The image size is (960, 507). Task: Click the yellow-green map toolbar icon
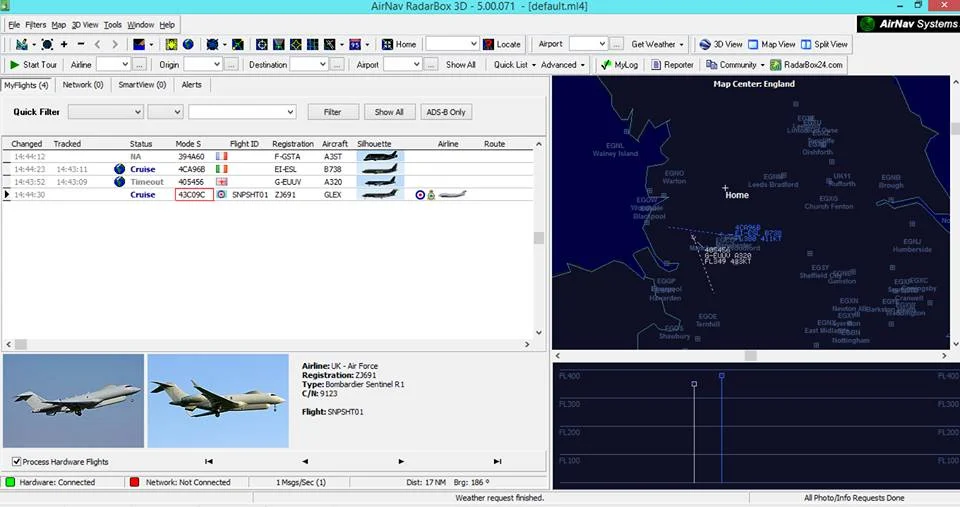[171, 44]
